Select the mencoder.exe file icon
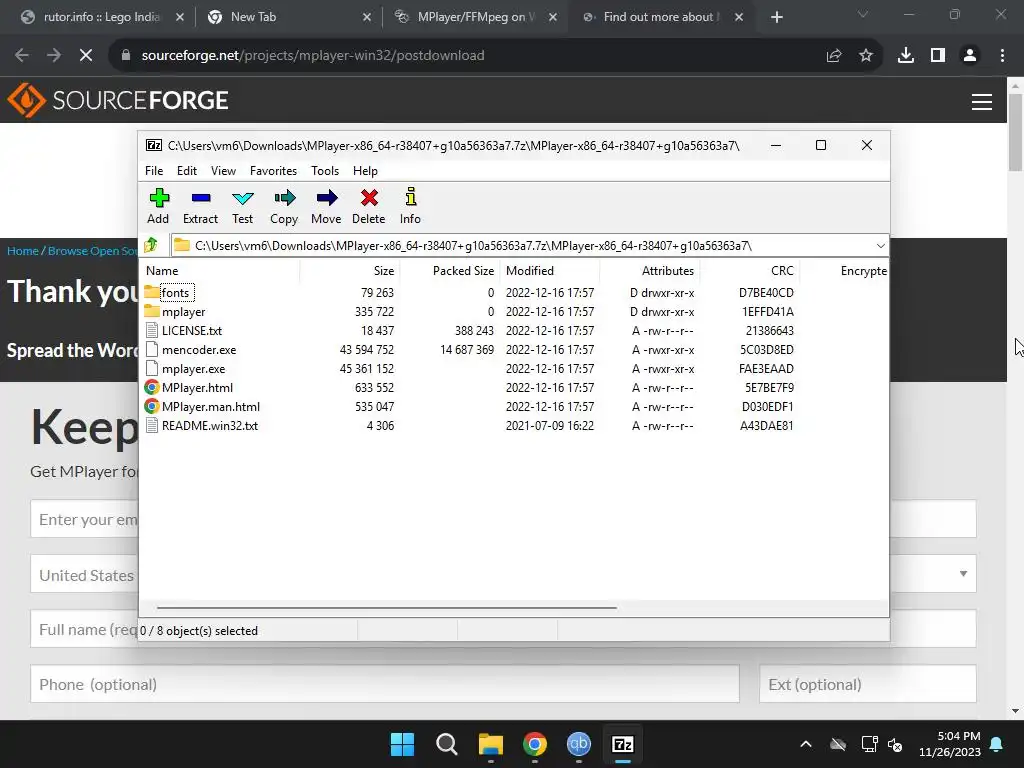 tap(152, 349)
